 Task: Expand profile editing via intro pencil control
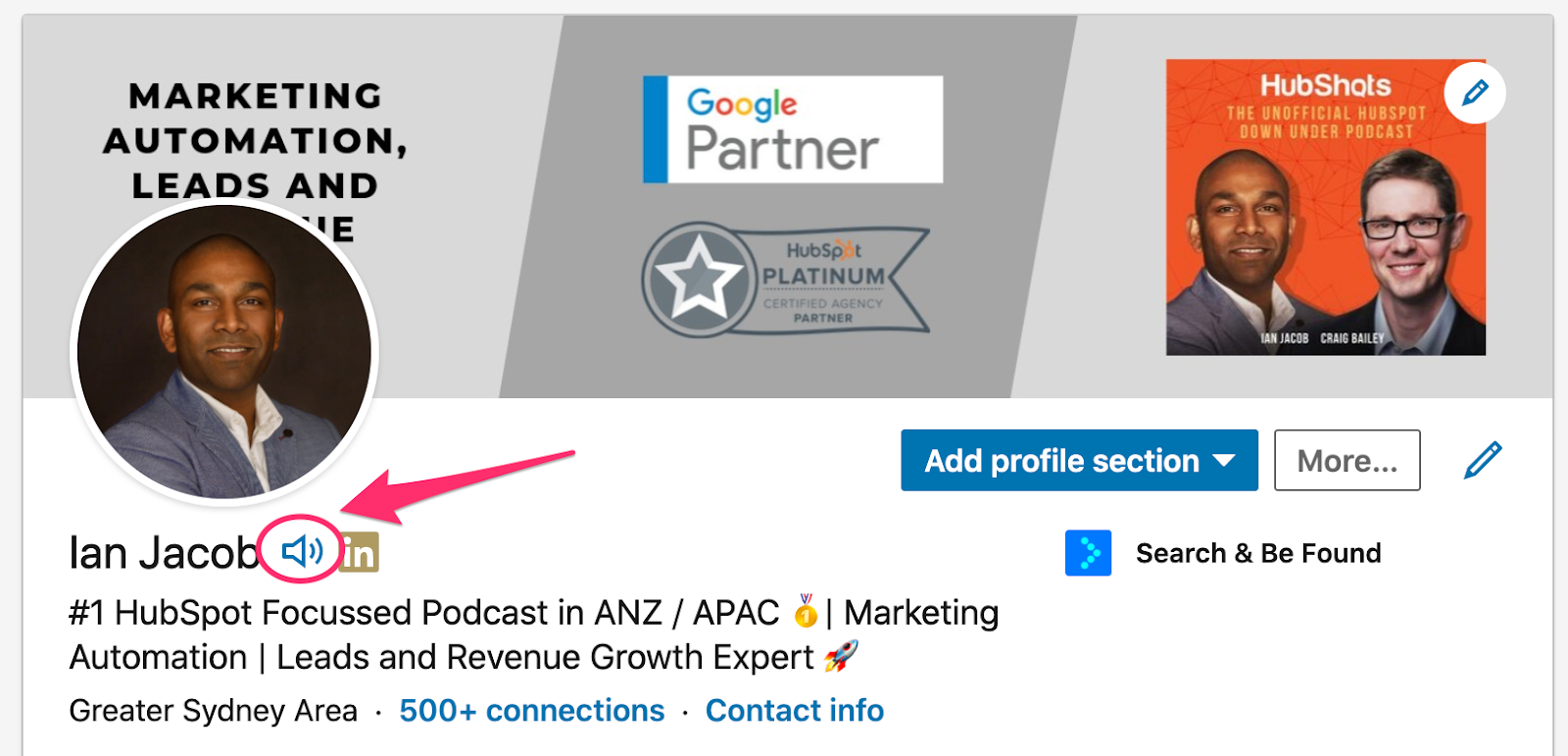pyautogui.click(x=1484, y=458)
